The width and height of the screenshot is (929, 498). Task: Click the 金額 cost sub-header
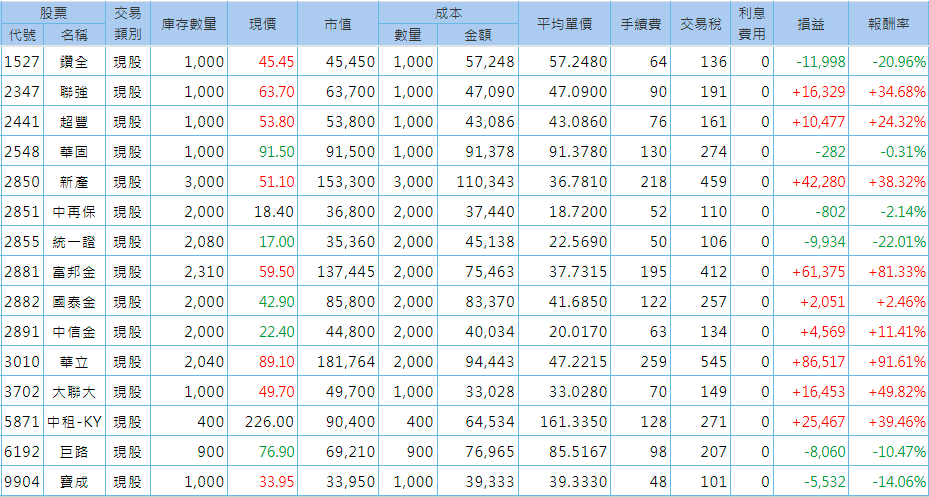478,35
